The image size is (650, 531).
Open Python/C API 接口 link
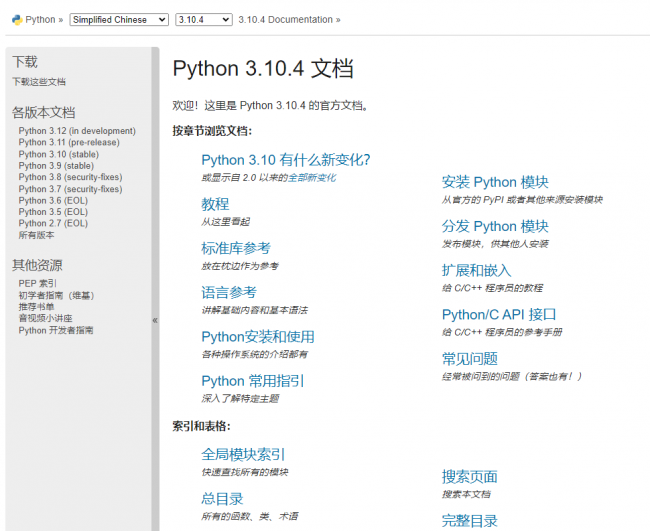(x=499, y=315)
